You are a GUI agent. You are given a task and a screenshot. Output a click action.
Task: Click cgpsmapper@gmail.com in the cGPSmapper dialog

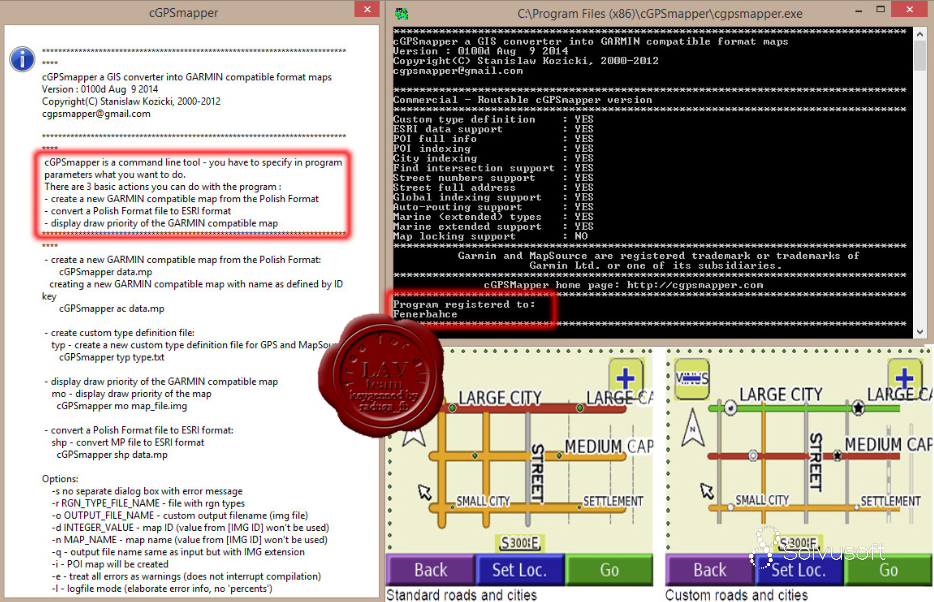96,114
